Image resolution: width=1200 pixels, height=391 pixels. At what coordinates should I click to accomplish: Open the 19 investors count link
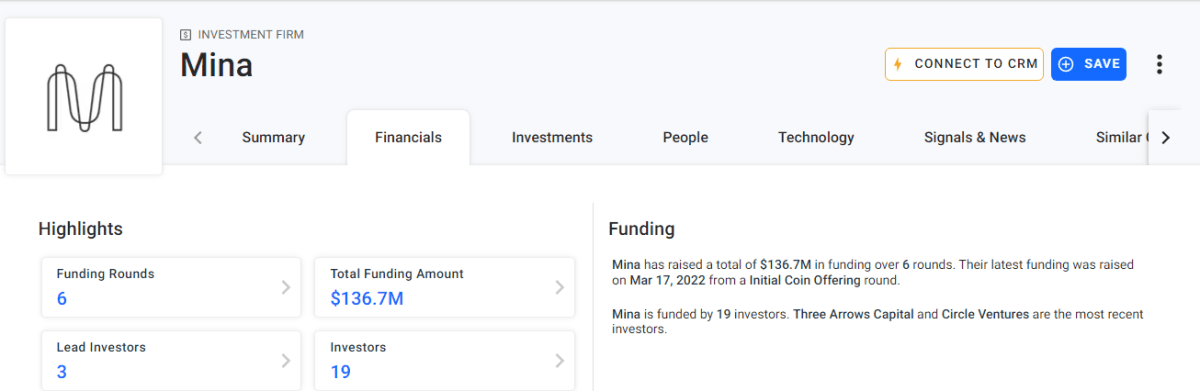click(339, 372)
